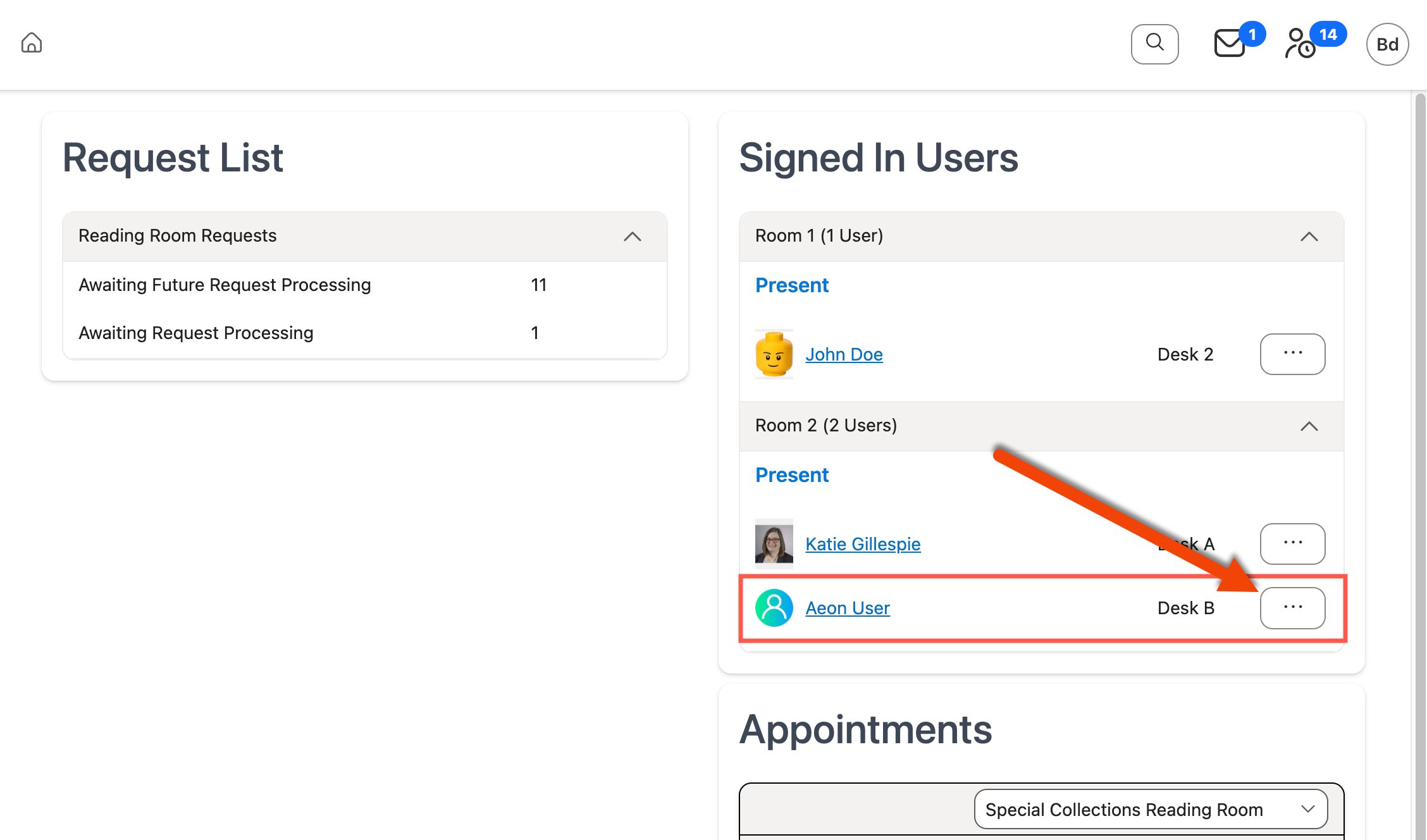Open John Doe's three-dot options menu
The image size is (1427, 840).
click(1292, 354)
